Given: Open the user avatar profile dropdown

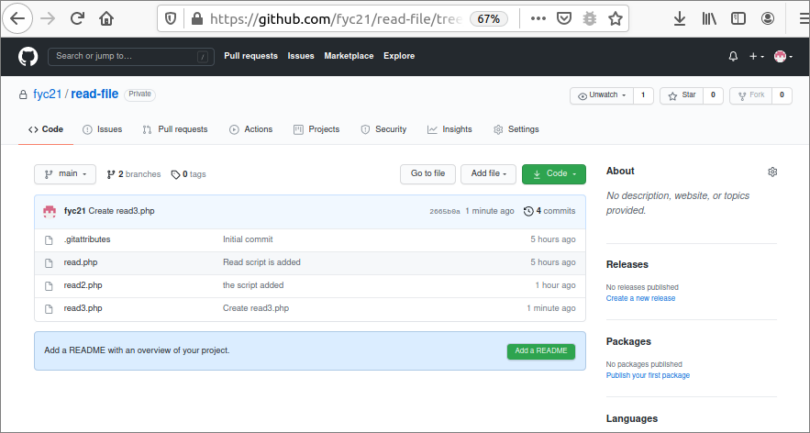Looking at the screenshot, I should pyautogui.click(x=783, y=56).
